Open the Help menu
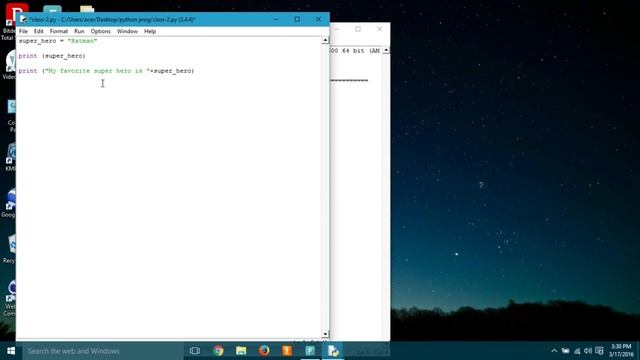The image size is (640, 360). tap(150, 31)
